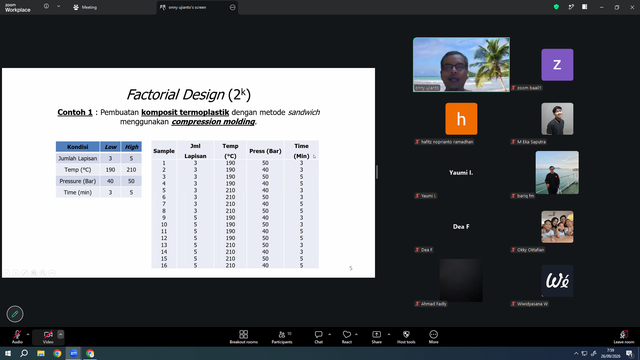Screen dimensions: 640x360
Task: Click the meeting encryption shield icon
Action: tap(556, 7)
